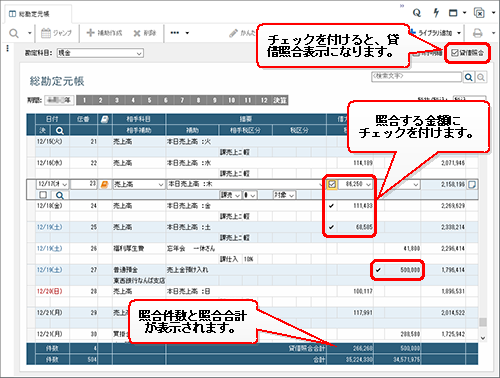
Task: Click the memo note icon at row end
Action: coord(472,184)
